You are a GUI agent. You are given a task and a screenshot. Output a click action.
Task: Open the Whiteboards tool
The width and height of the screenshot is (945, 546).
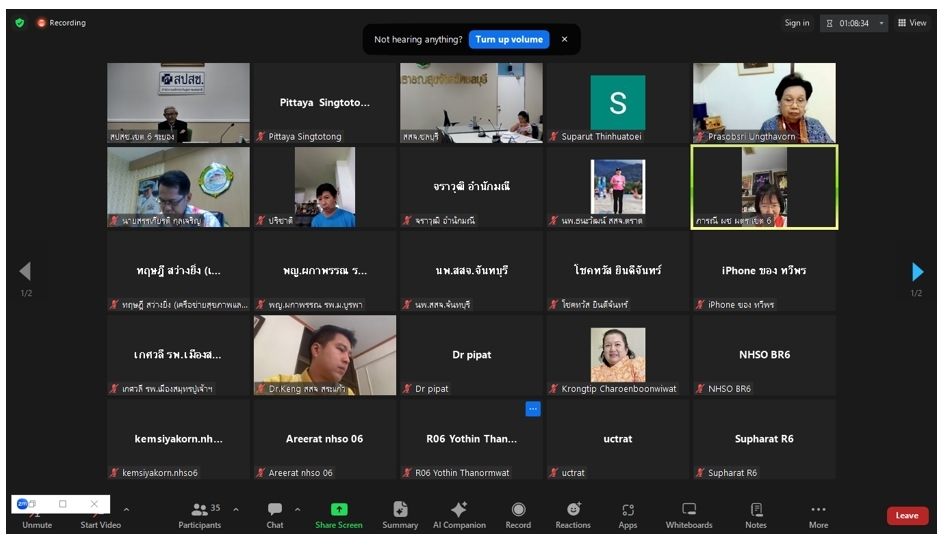tap(689, 514)
